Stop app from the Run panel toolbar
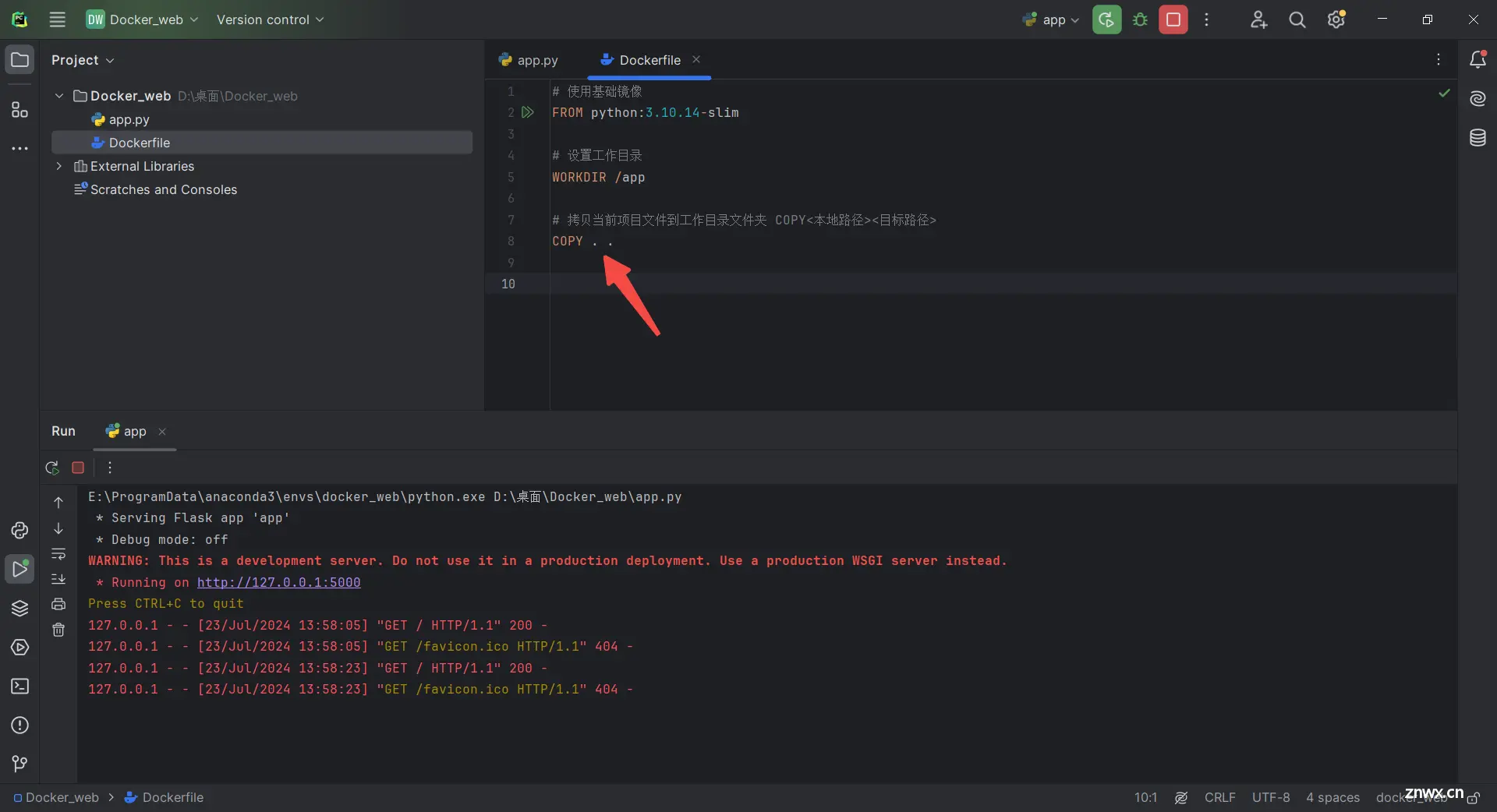 point(78,468)
